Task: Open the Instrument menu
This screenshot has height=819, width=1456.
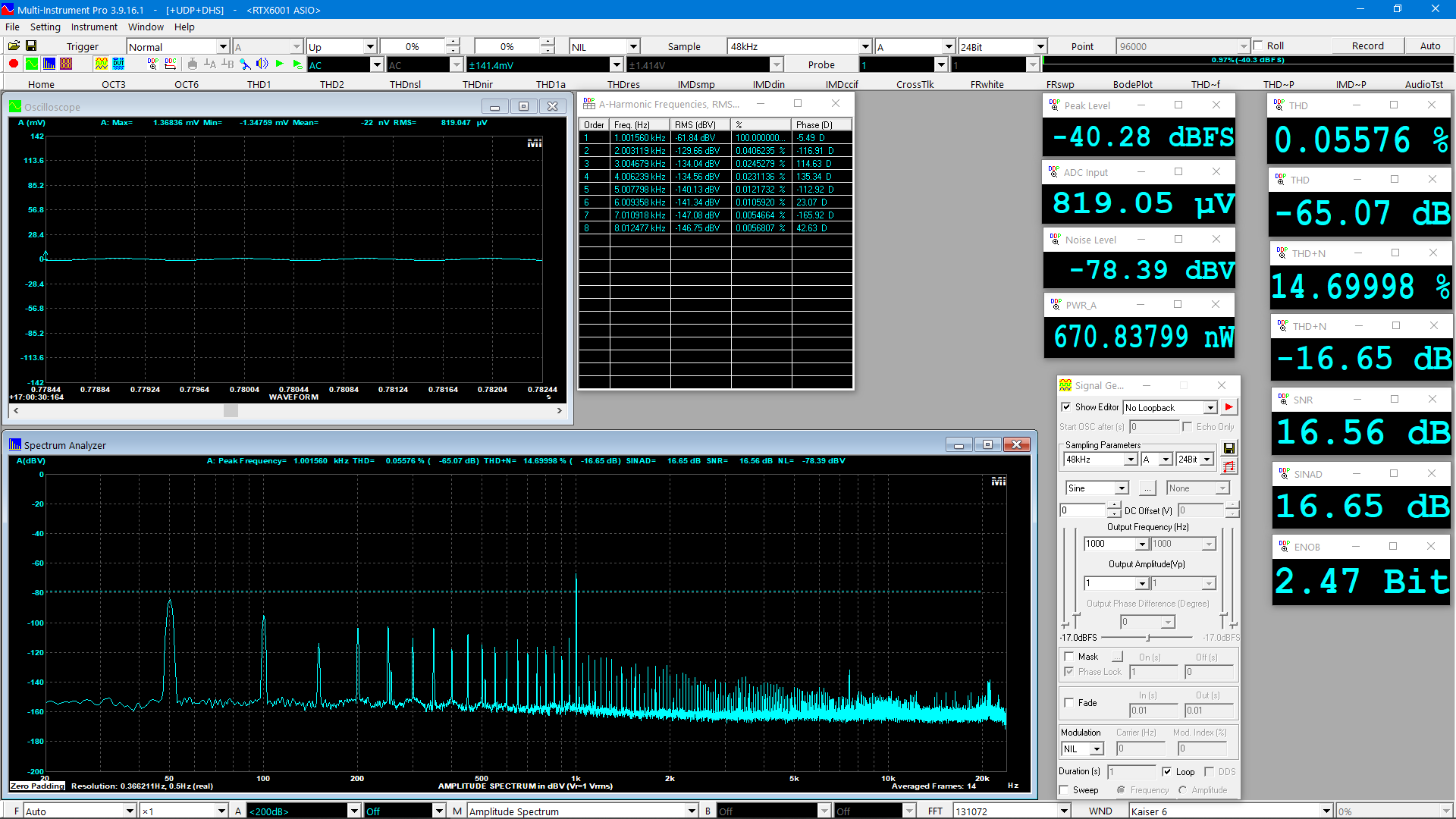Action: pyautogui.click(x=94, y=27)
